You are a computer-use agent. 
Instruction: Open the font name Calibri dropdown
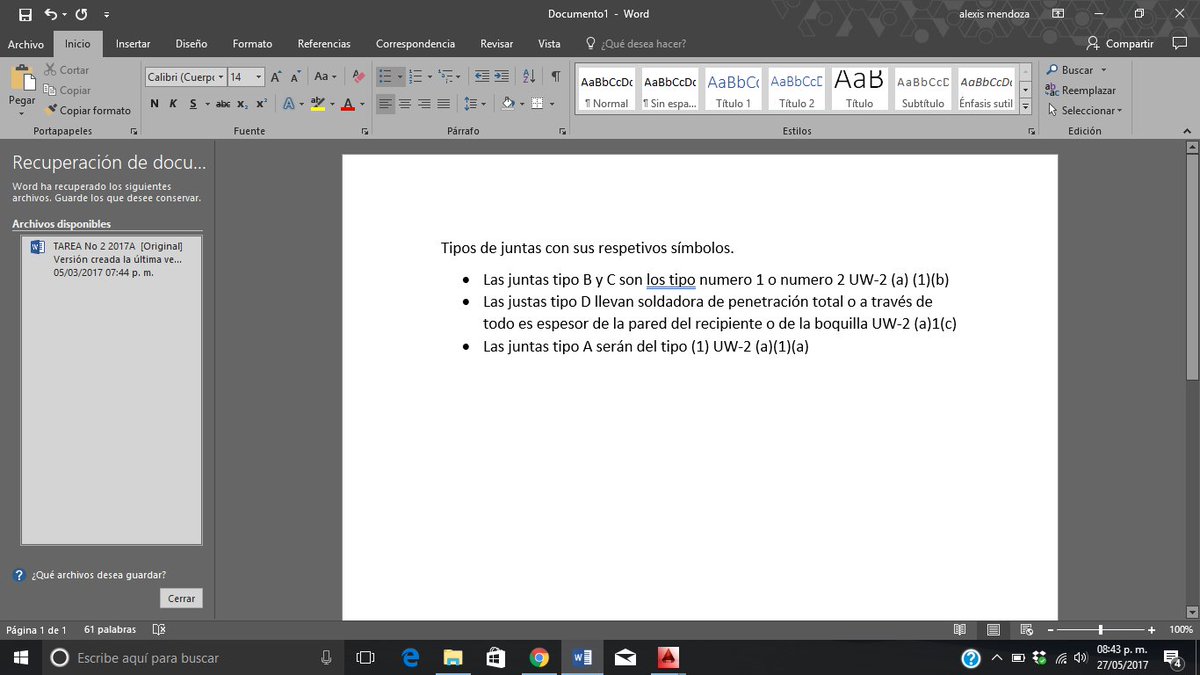(220, 77)
